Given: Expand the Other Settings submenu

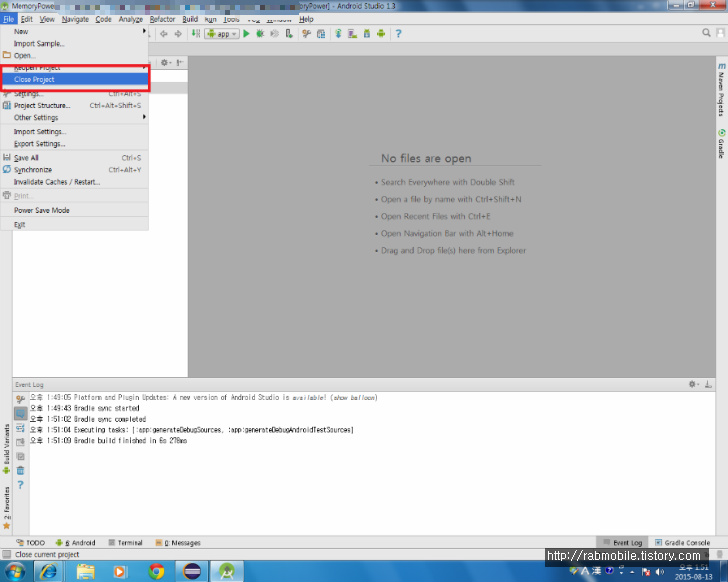Looking at the screenshot, I should point(74,117).
